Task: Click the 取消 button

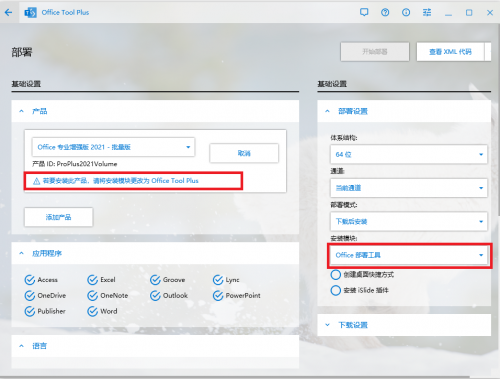Action: (x=244, y=153)
